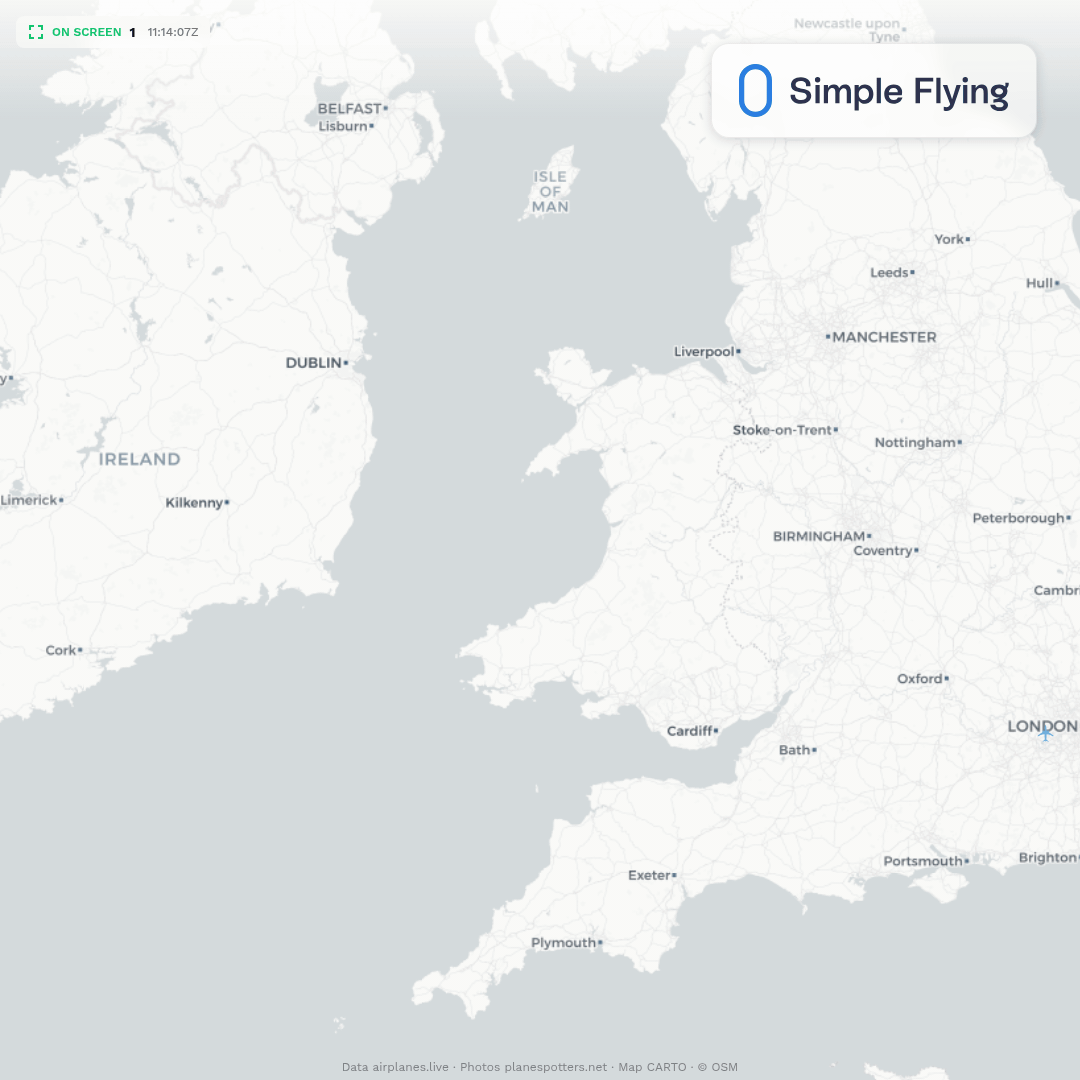Click the on-screen aircraft count 1
This screenshot has height=1080, width=1080.
[x=132, y=32]
